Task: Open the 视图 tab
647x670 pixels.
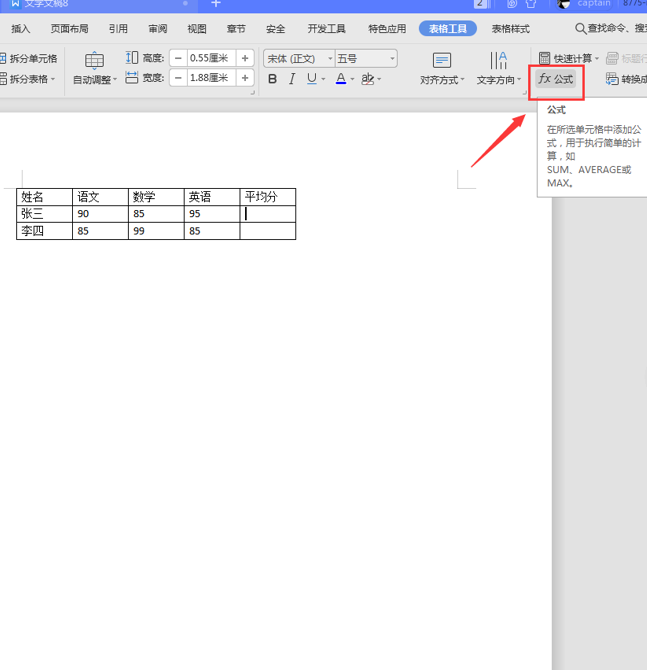Action: pos(197,29)
